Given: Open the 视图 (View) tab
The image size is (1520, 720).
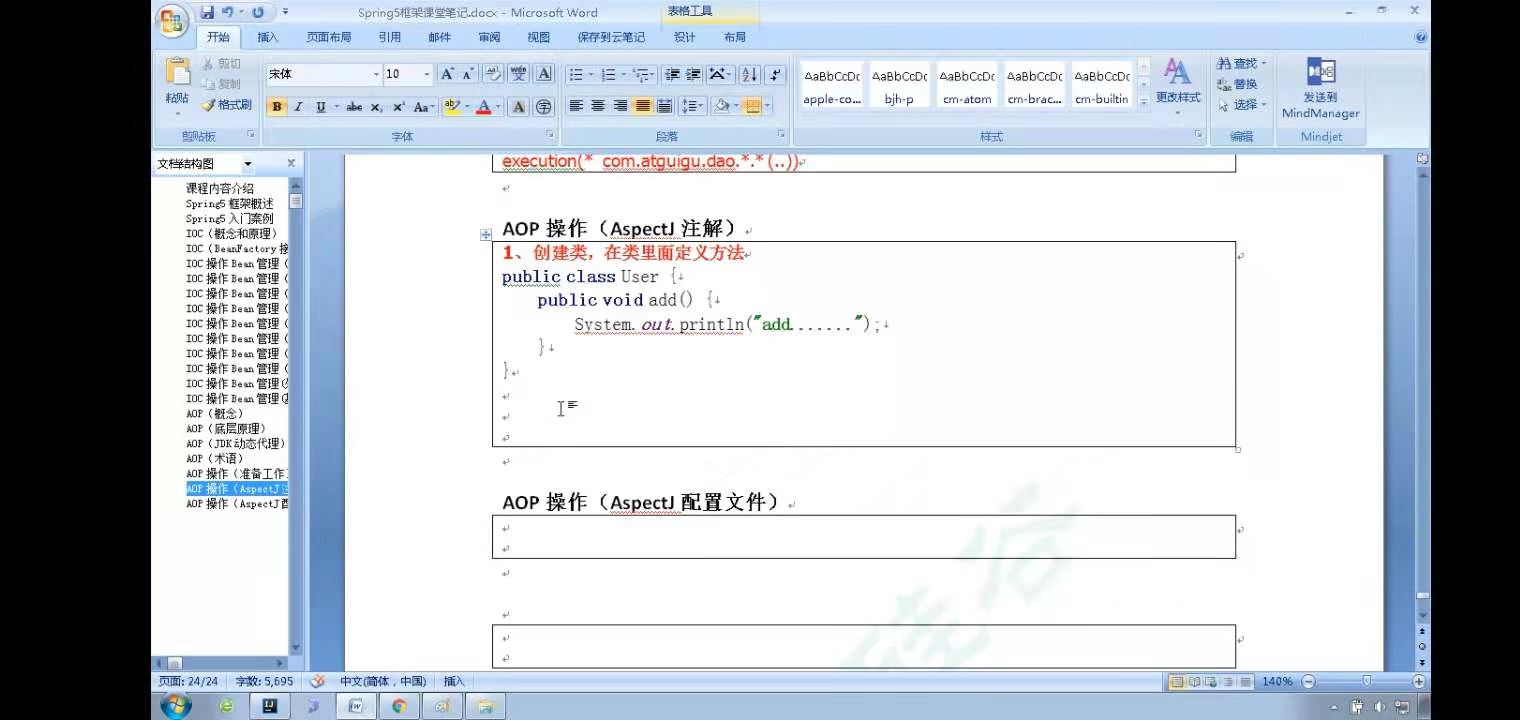Looking at the screenshot, I should tap(538, 37).
